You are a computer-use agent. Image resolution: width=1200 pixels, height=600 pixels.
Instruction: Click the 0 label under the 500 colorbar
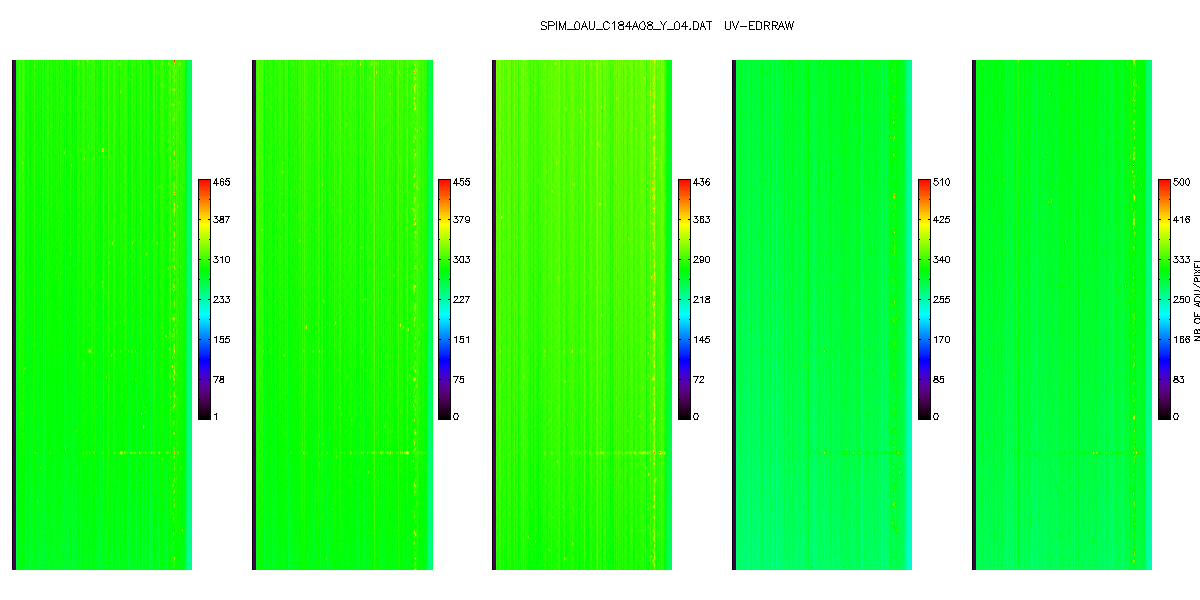1176,416
